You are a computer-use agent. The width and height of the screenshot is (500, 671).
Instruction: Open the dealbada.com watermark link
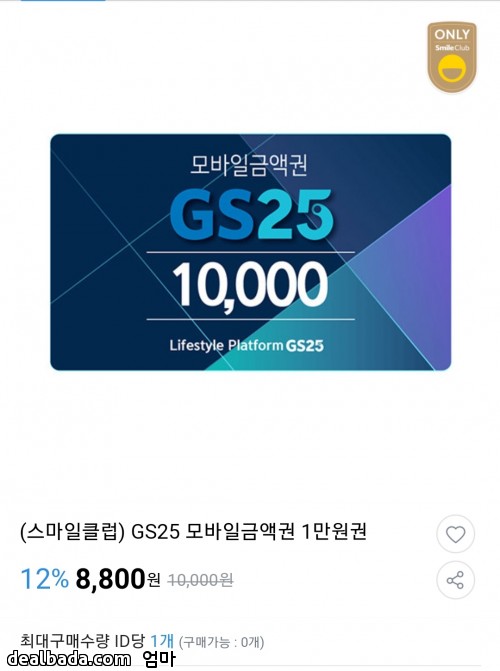point(69,659)
